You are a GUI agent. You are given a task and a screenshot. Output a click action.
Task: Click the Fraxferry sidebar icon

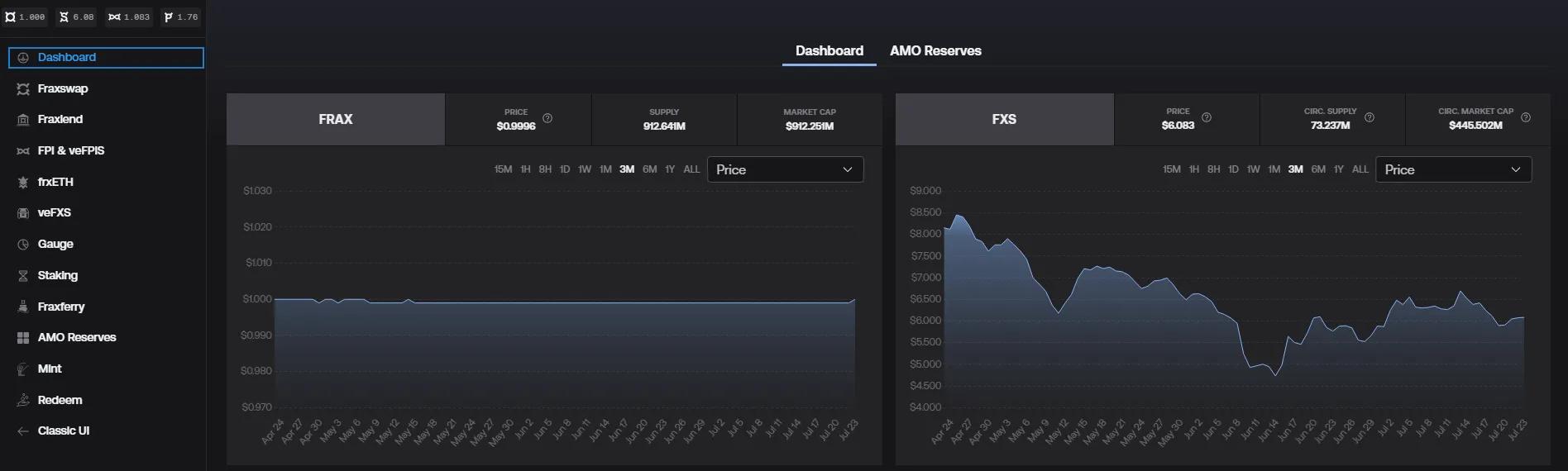[23, 307]
